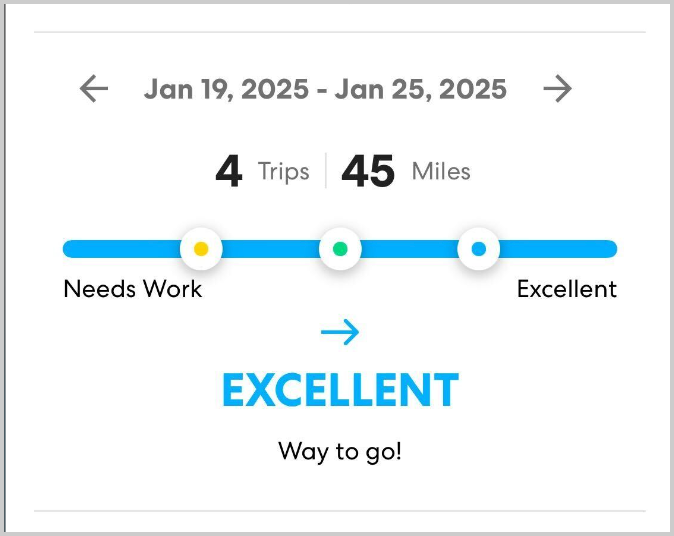This screenshot has width=674, height=536.
Task: Click the 45 mileage number
Action: point(368,172)
